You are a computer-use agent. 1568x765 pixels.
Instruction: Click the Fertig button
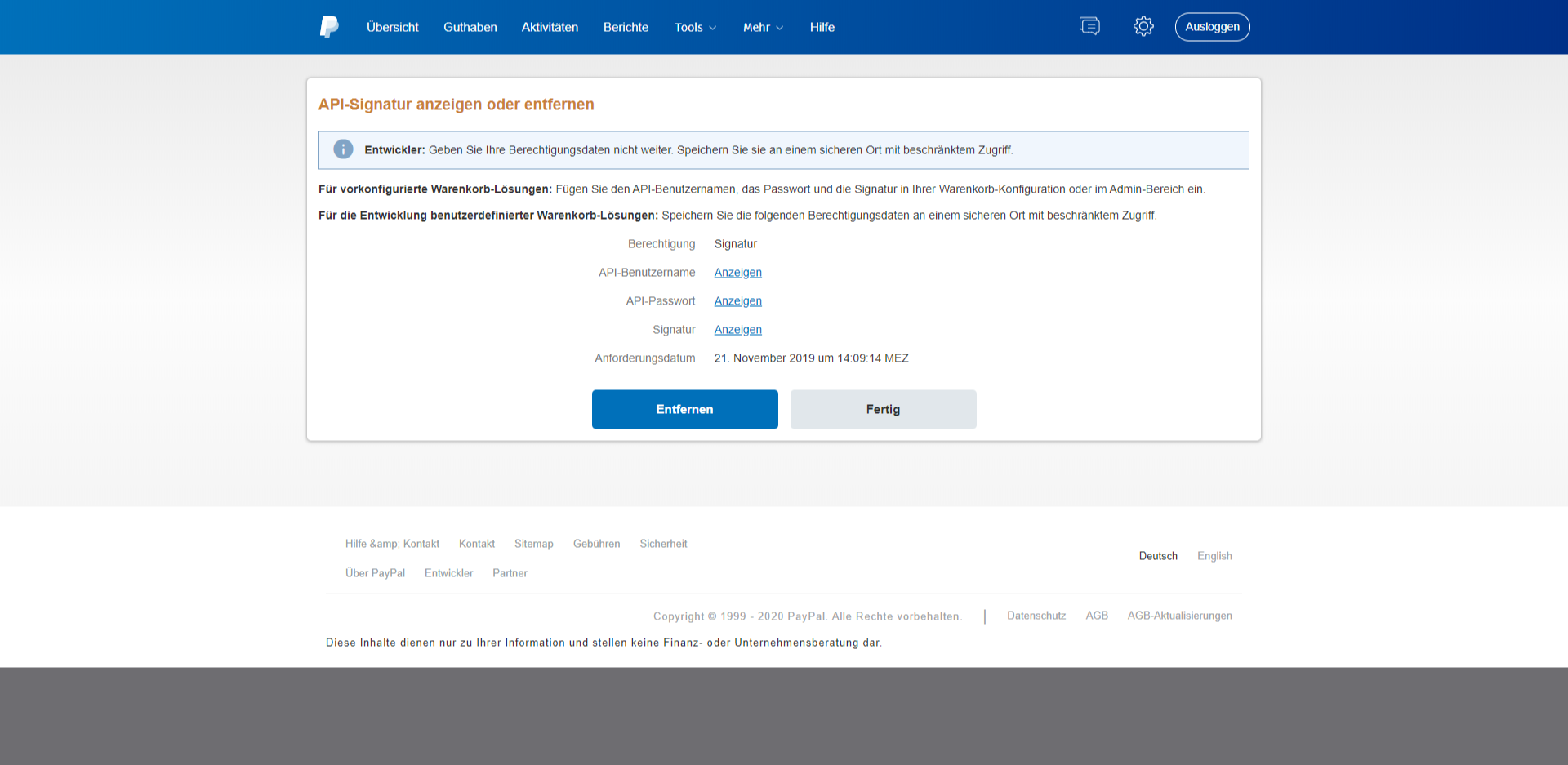883,409
